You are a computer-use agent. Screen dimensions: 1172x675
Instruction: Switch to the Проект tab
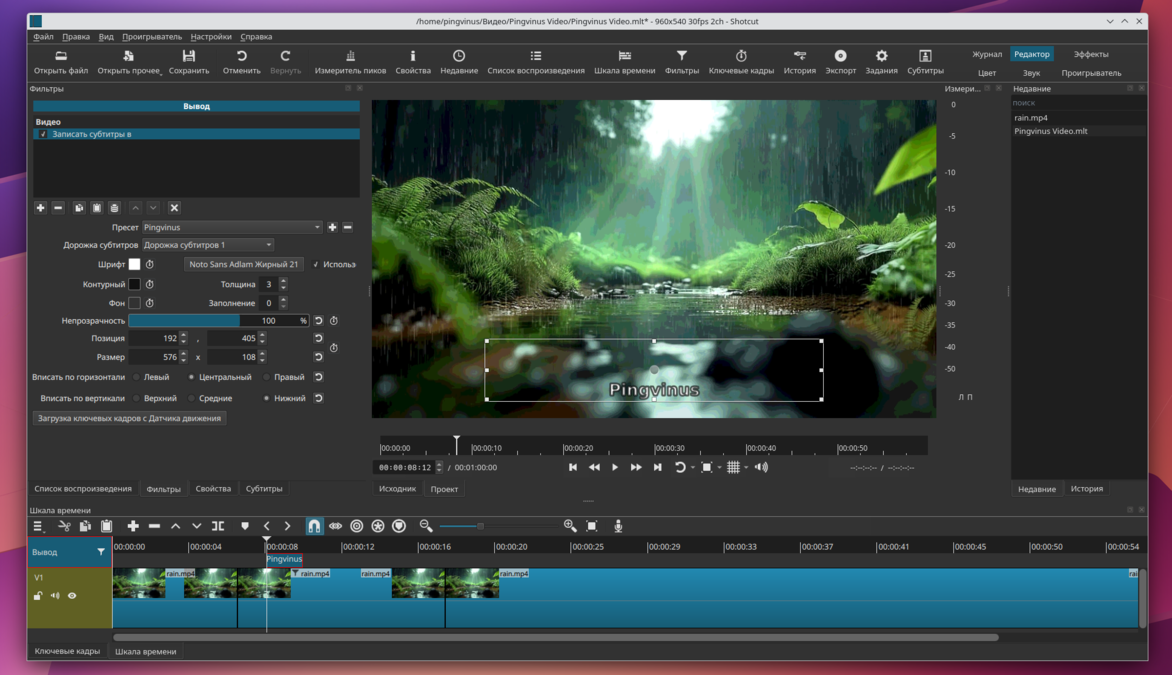tap(444, 489)
